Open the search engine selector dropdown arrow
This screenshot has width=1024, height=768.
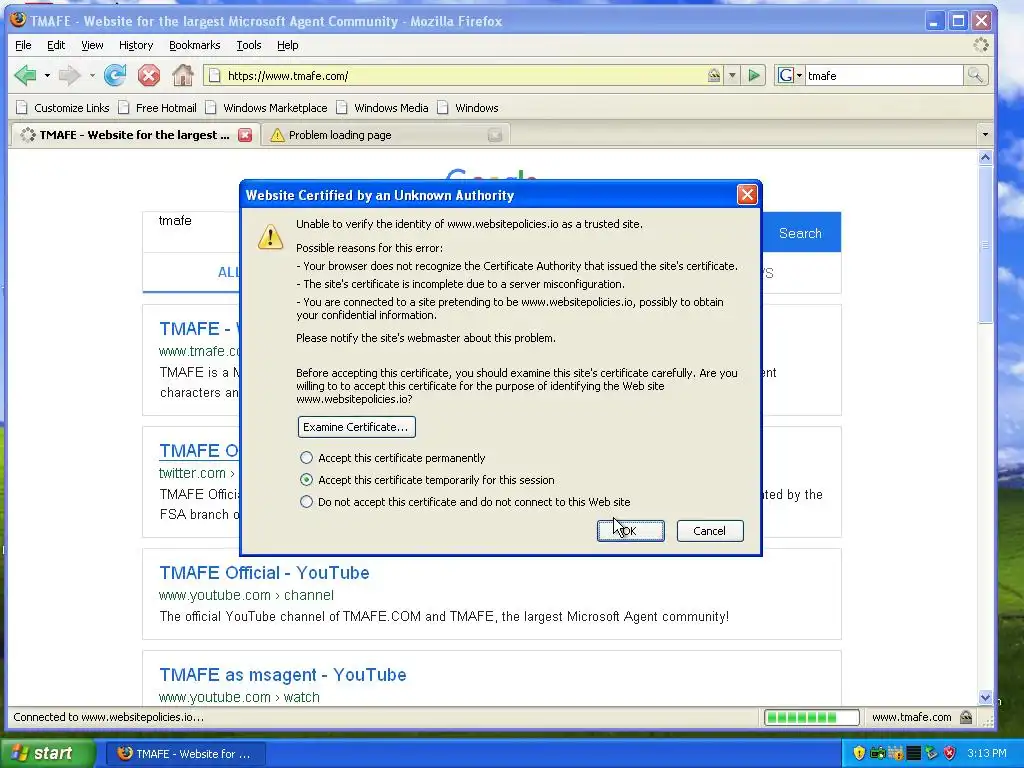(x=799, y=76)
